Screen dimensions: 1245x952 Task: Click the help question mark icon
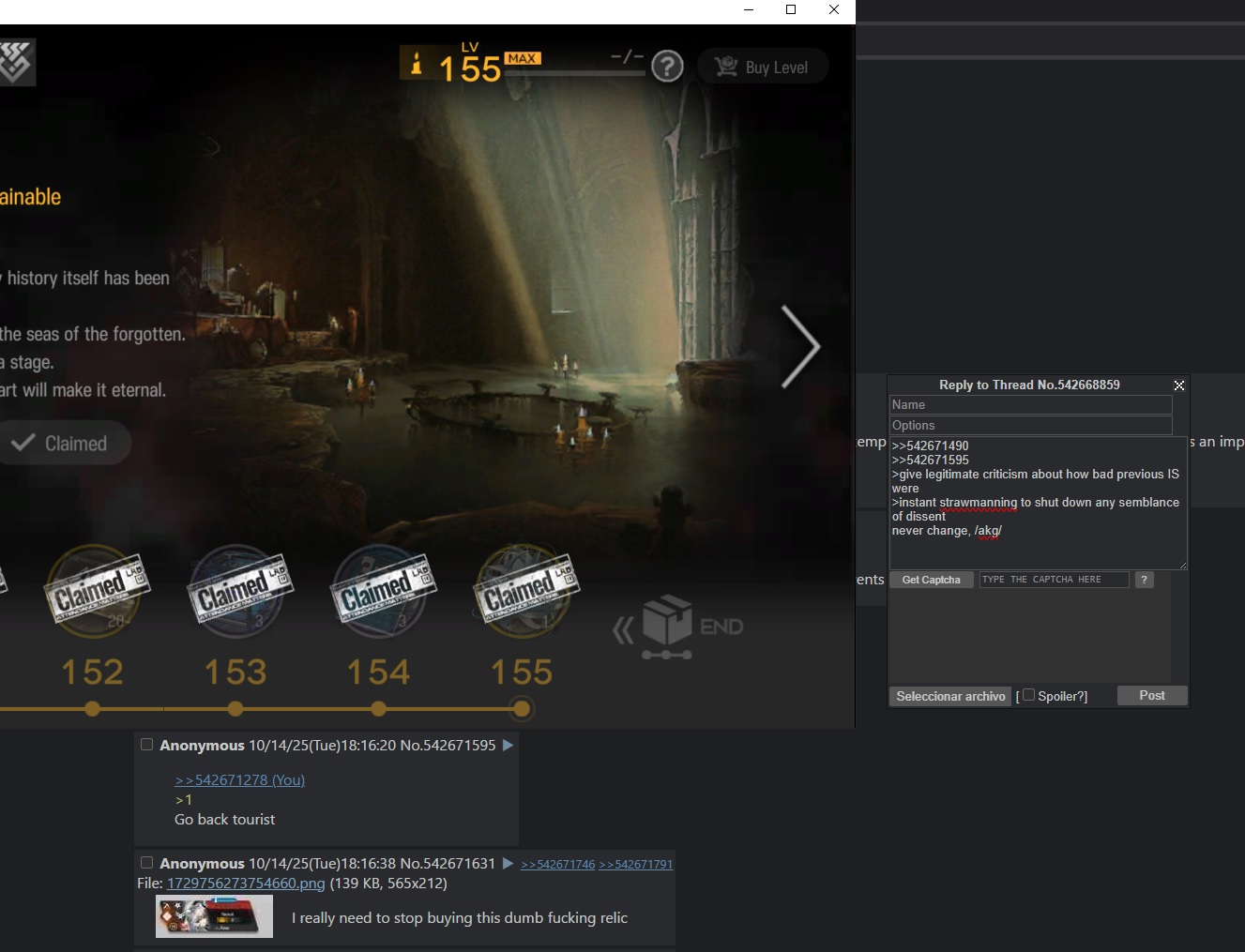tap(667, 67)
